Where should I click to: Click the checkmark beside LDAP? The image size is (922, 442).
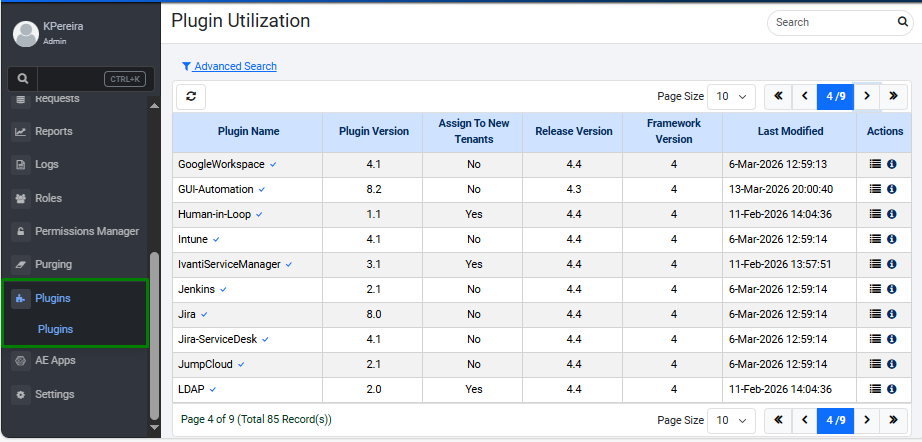click(213, 389)
